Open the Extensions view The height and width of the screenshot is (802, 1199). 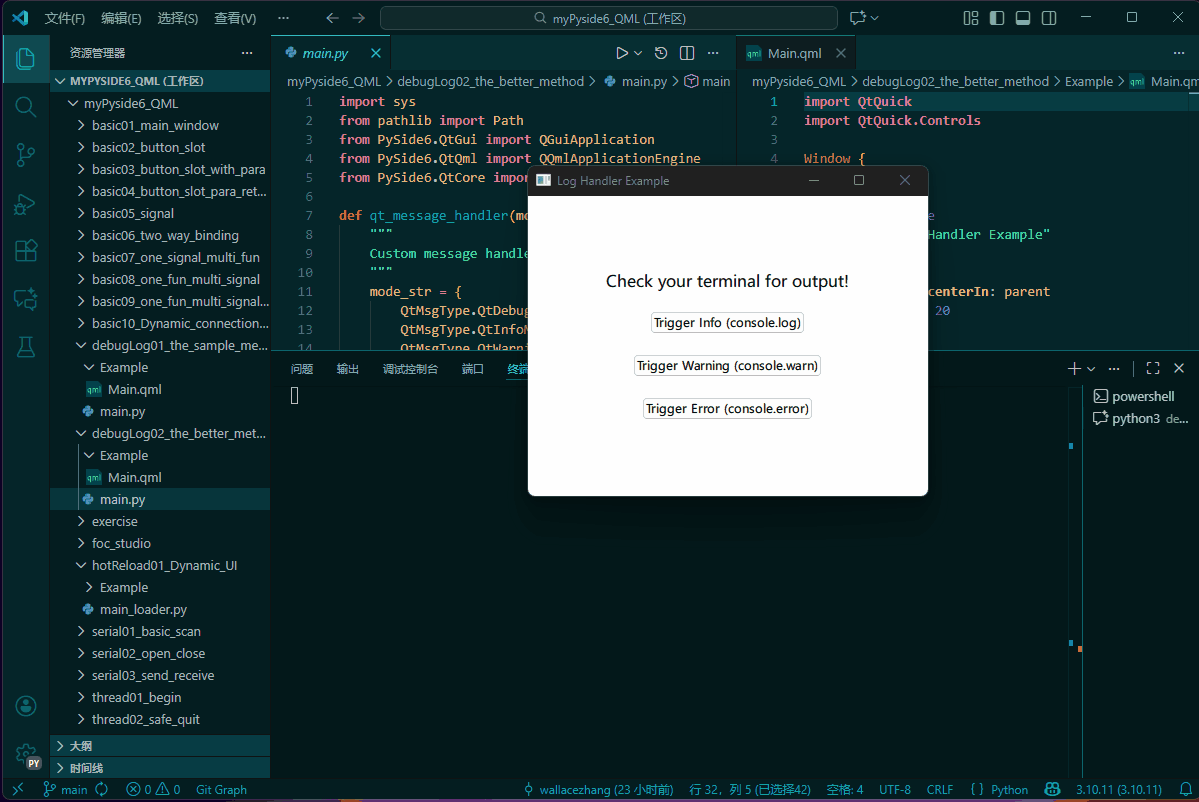click(25, 251)
